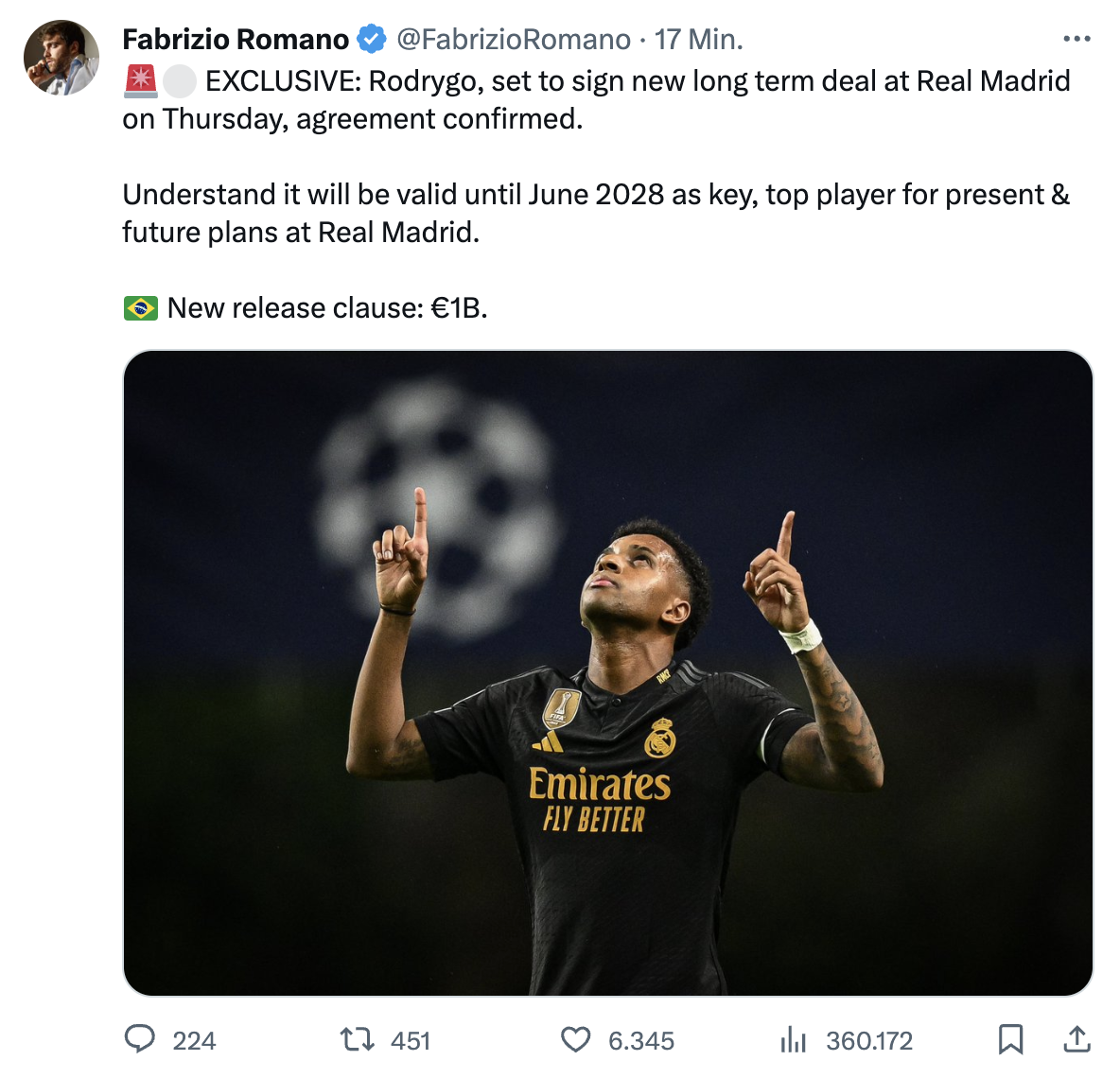Open Fabrizio Romano's profile picture
Viewport: 1120px width, 1078px height.
61,57
